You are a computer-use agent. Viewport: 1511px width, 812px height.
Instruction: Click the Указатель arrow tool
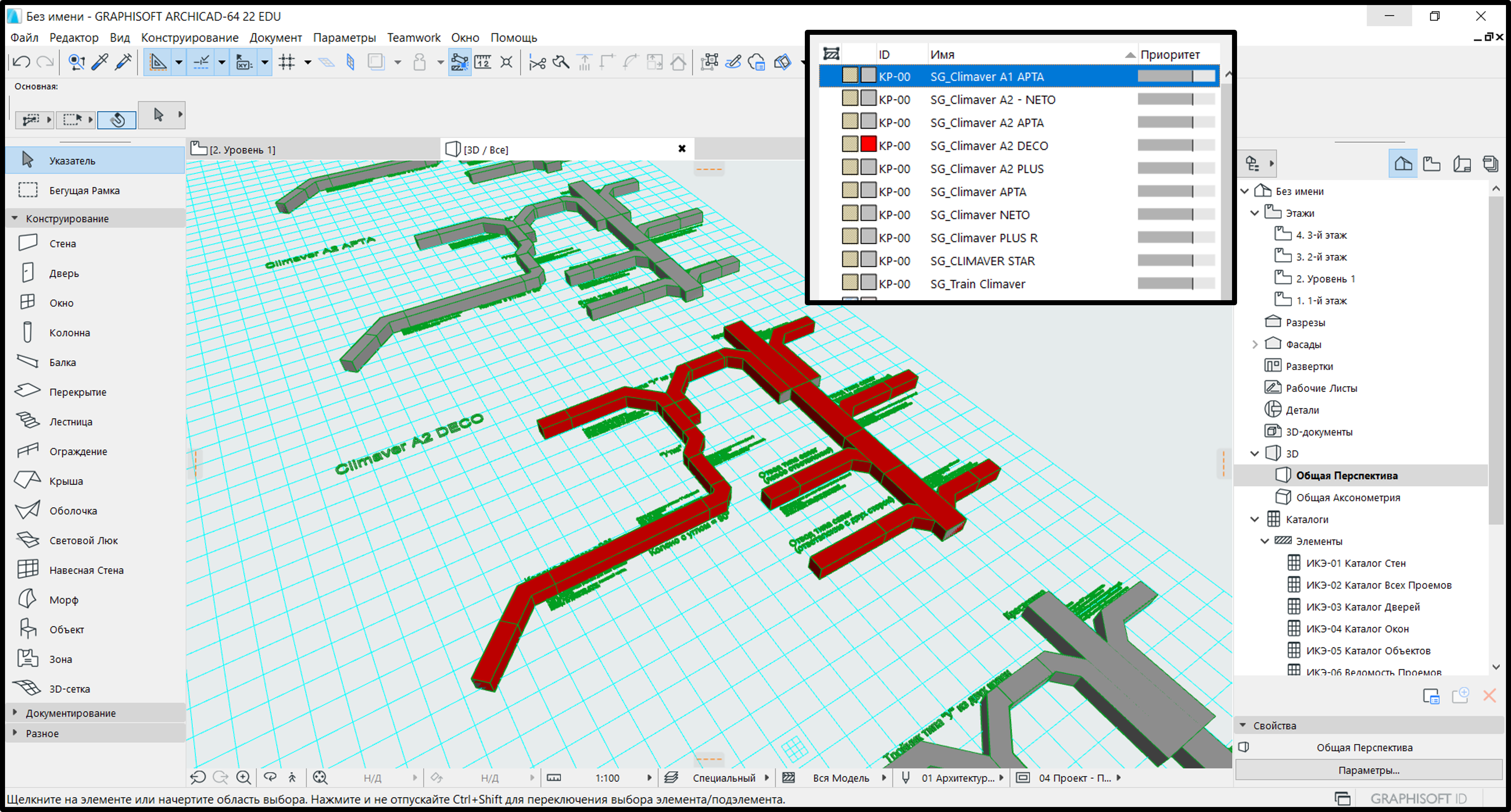coord(95,160)
